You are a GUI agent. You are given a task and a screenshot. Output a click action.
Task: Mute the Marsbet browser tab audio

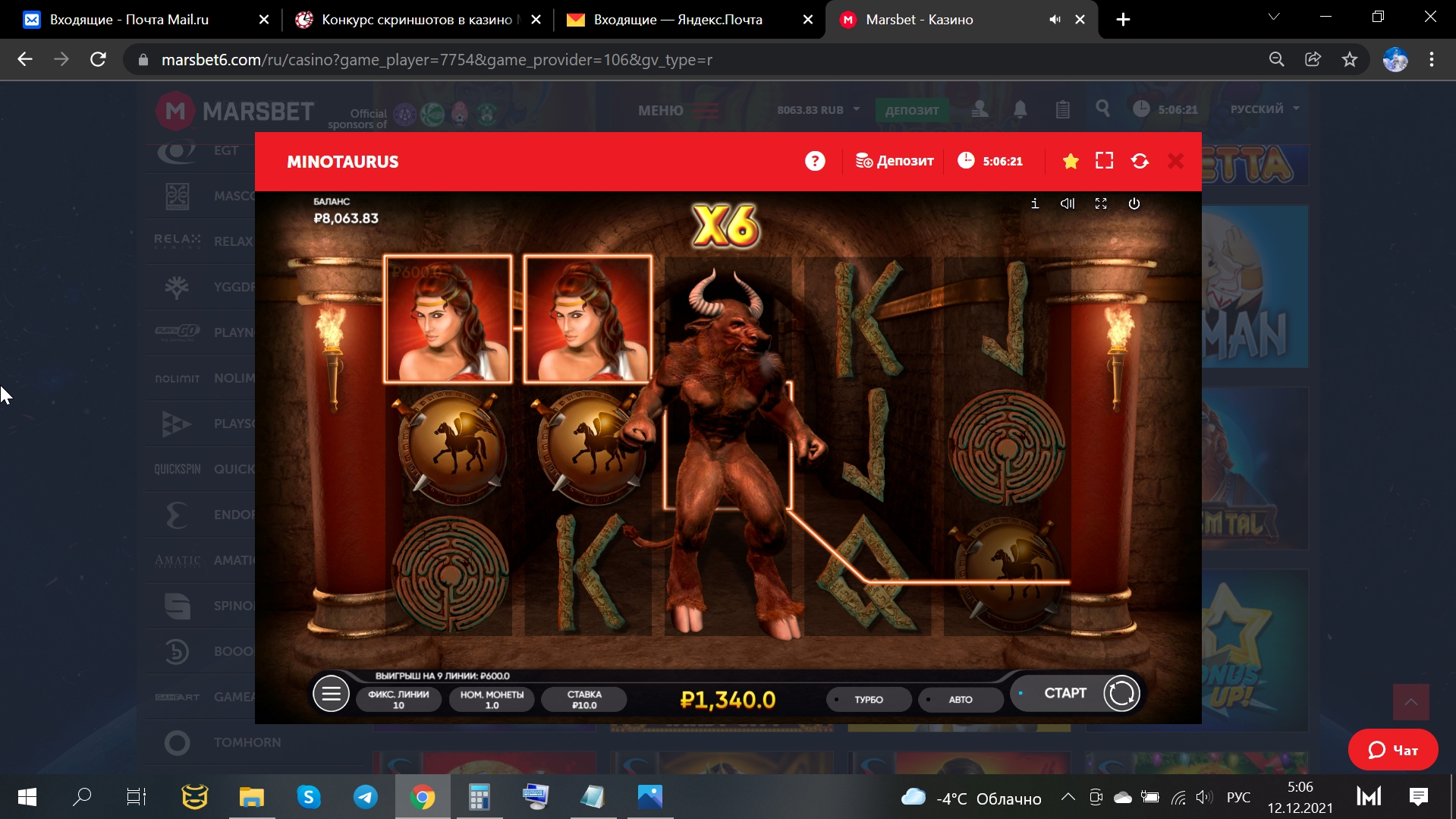pos(1055,20)
